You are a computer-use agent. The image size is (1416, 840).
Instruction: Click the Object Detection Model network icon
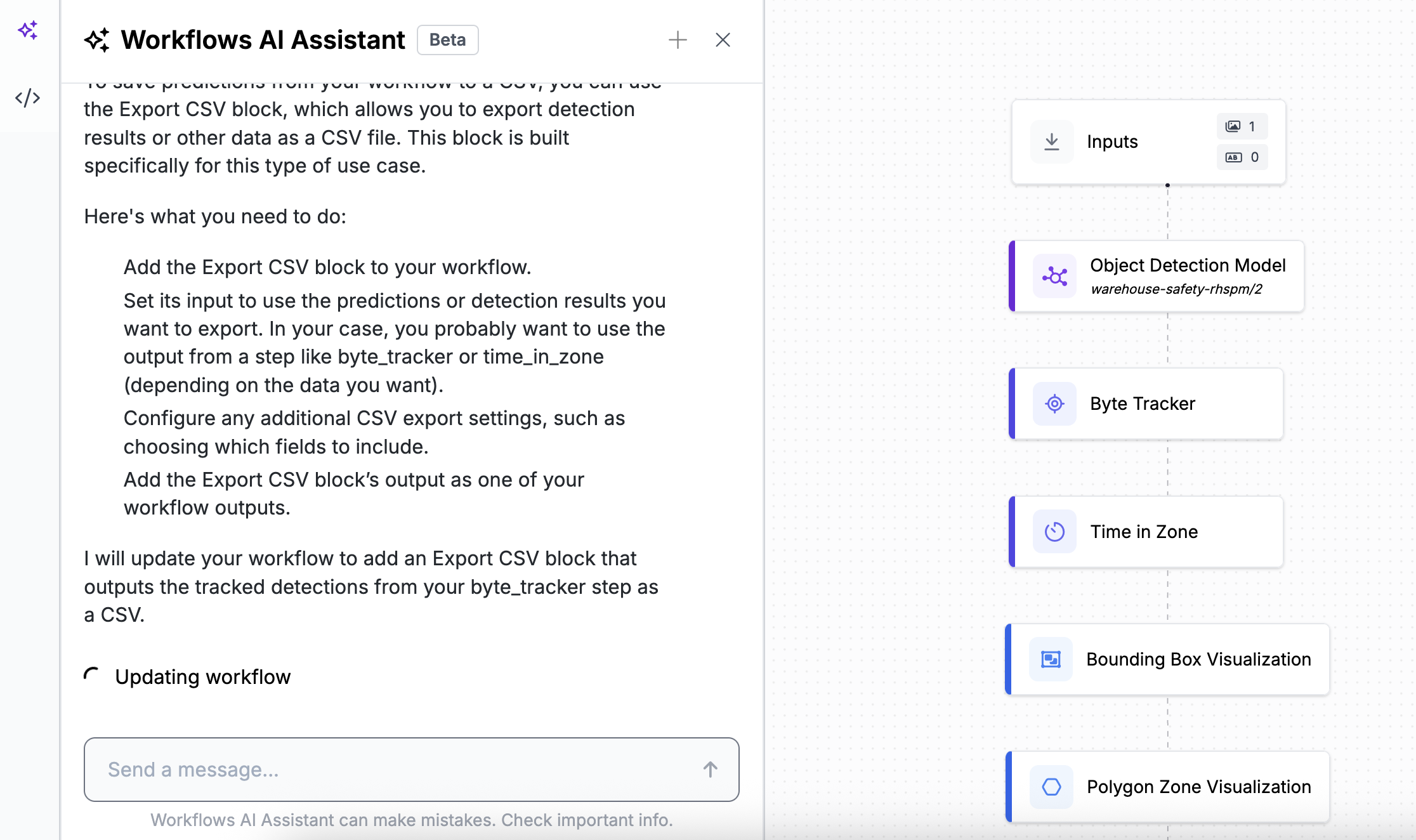point(1054,276)
